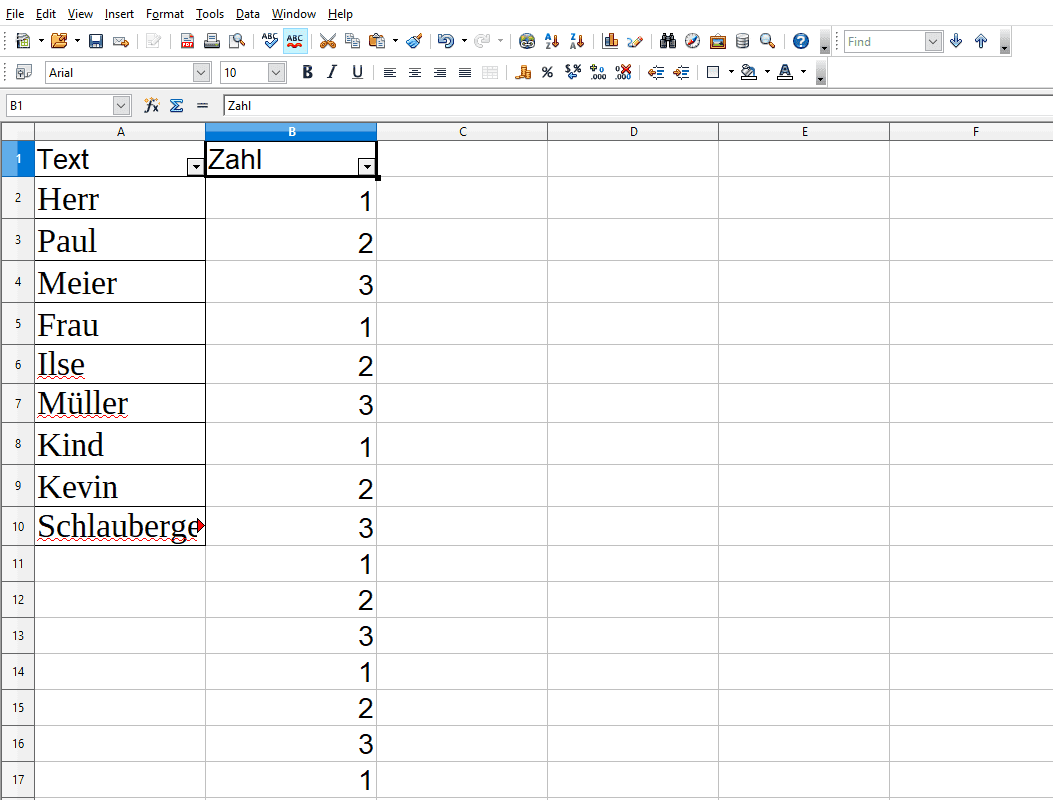This screenshot has width=1053, height=800.
Task: Export directly as PDF
Action: click(188, 41)
